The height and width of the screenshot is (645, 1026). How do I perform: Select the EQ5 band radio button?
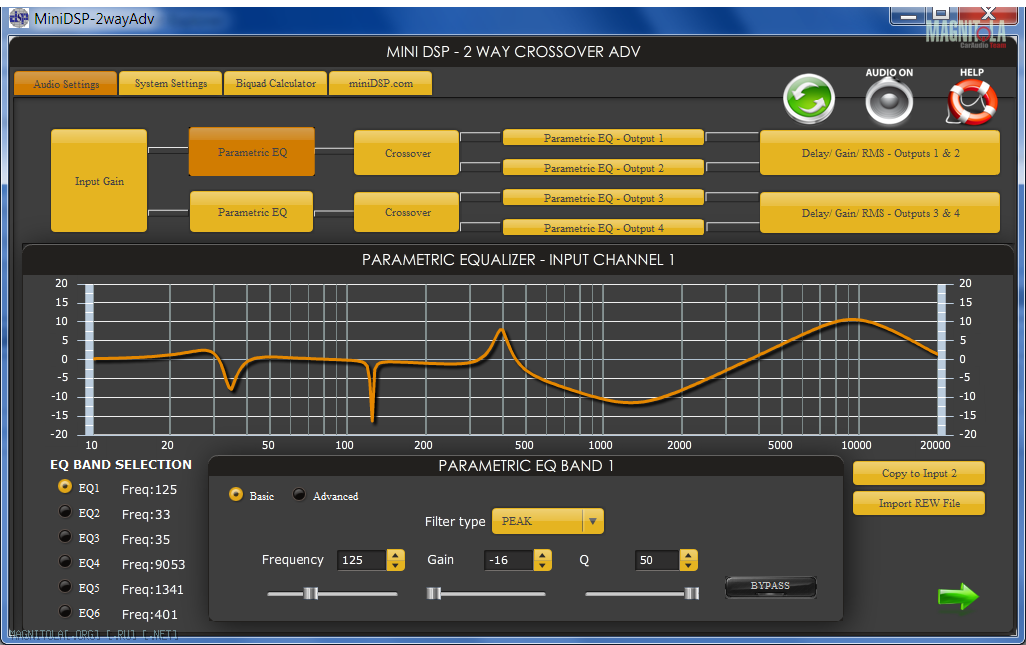pyautogui.click(x=65, y=585)
